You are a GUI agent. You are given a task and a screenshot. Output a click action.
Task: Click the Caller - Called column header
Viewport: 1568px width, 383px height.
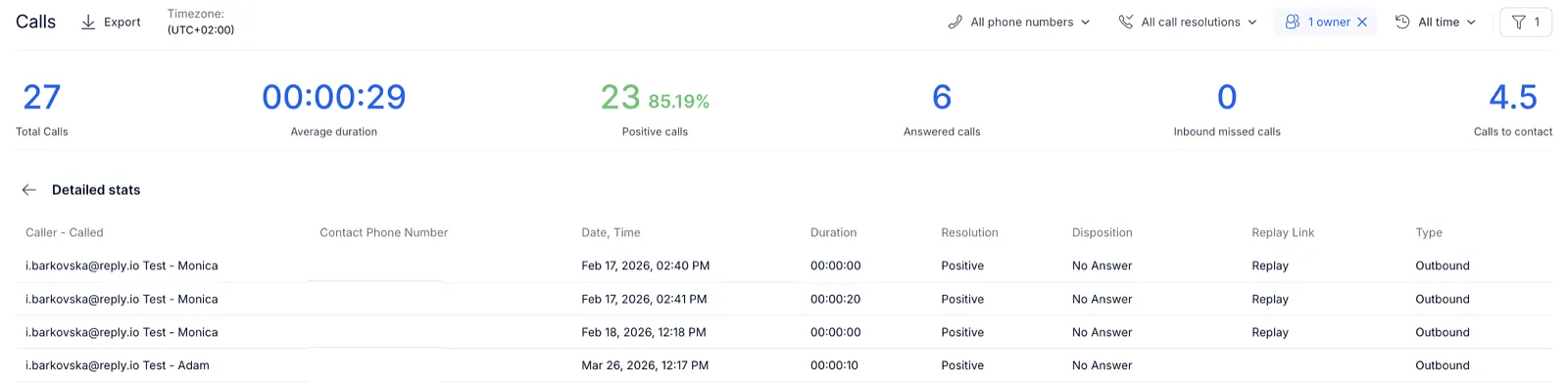[65, 232]
